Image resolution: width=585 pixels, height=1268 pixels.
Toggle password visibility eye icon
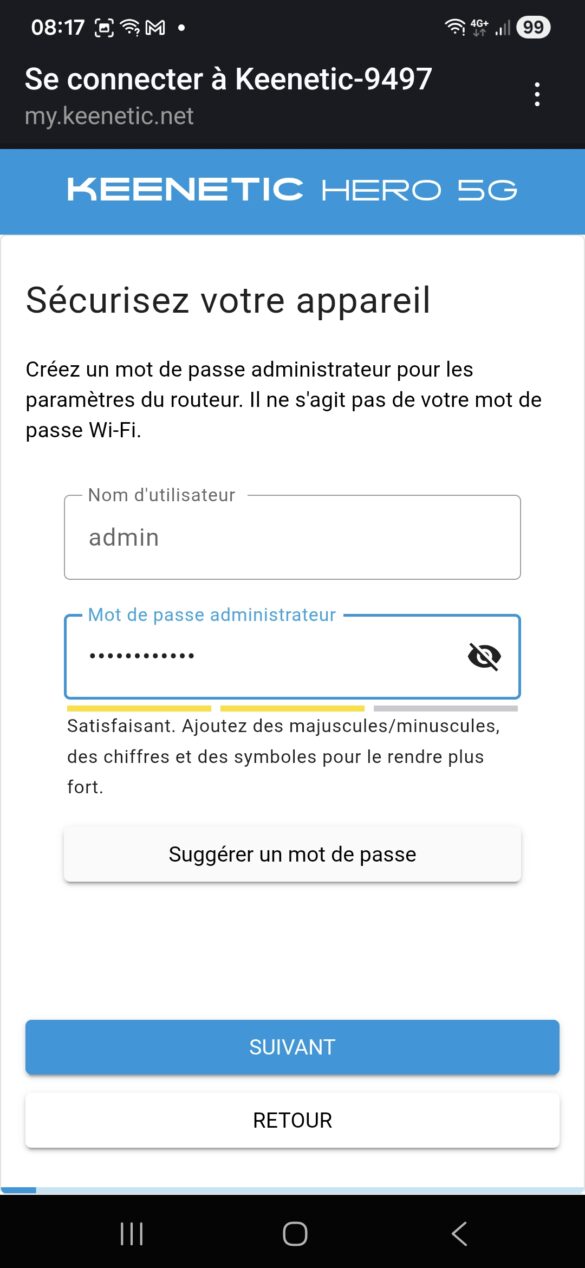(484, 656)
